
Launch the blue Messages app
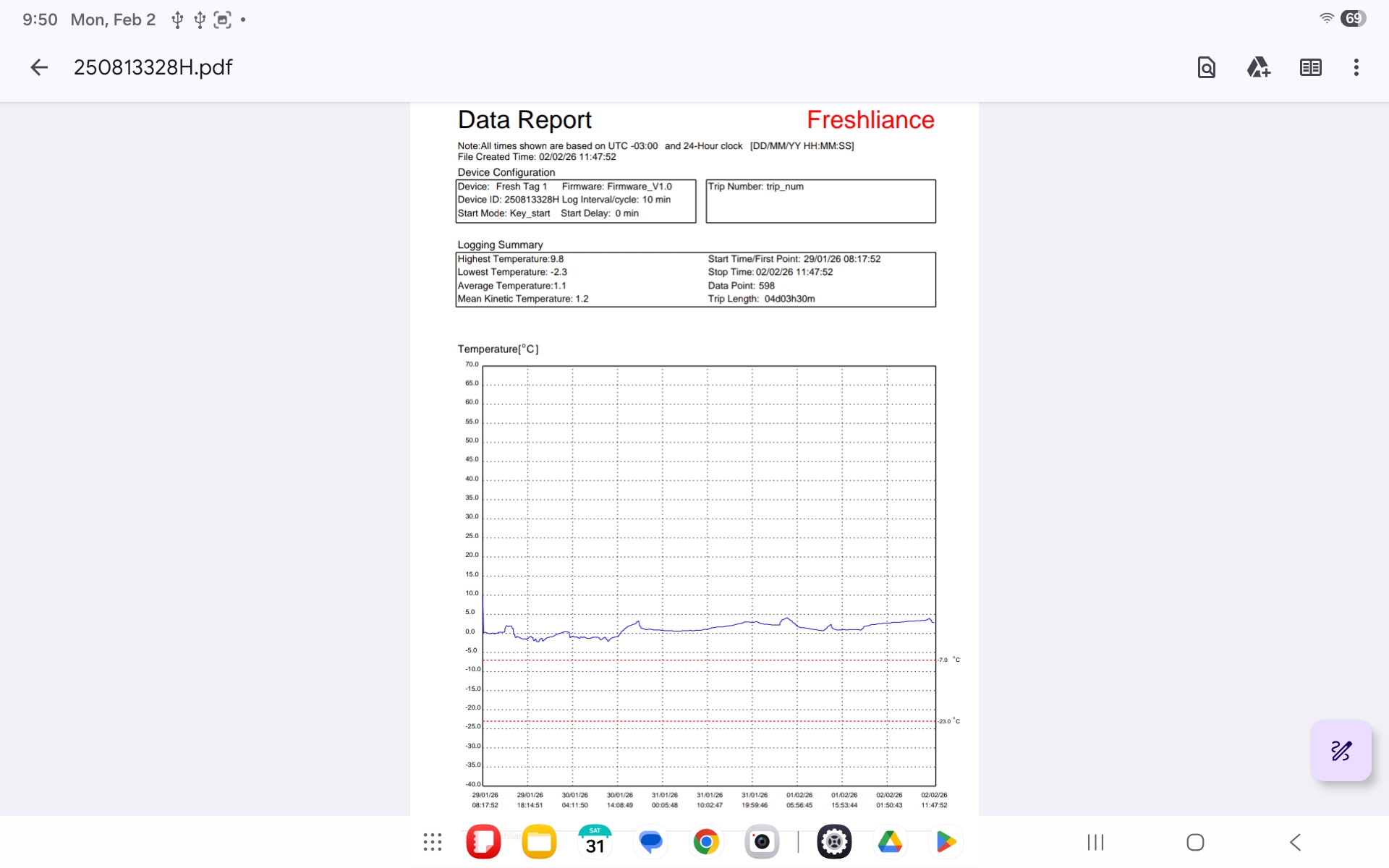point(650,842)
